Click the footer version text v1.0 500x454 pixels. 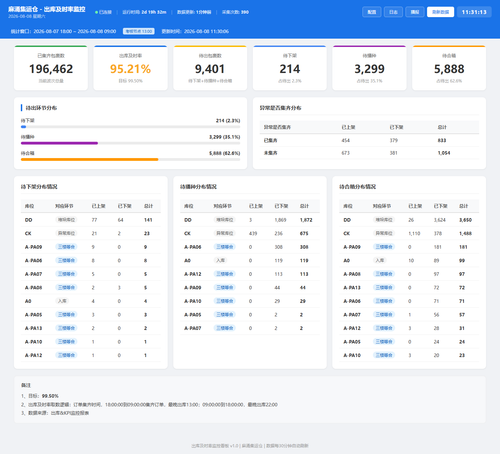point(234,446)
